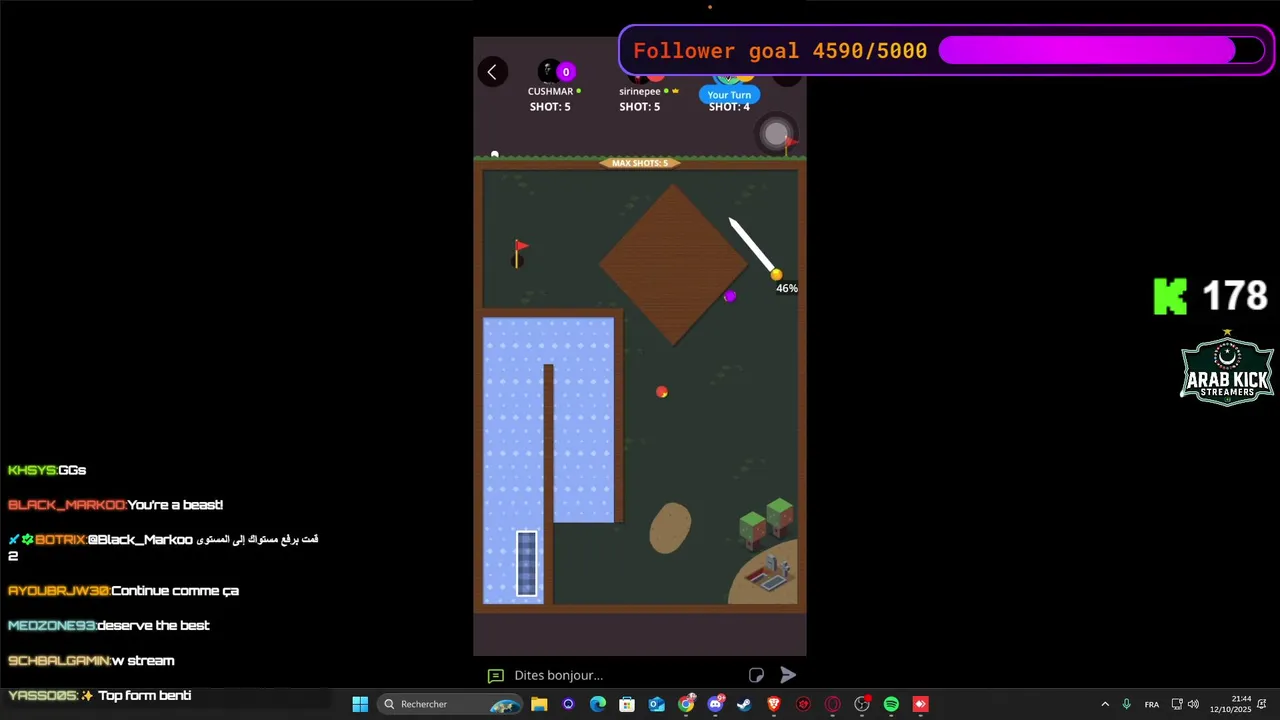Tap the red flag hole
This screenshot has height=720, width=1280.
click(520, 254)
